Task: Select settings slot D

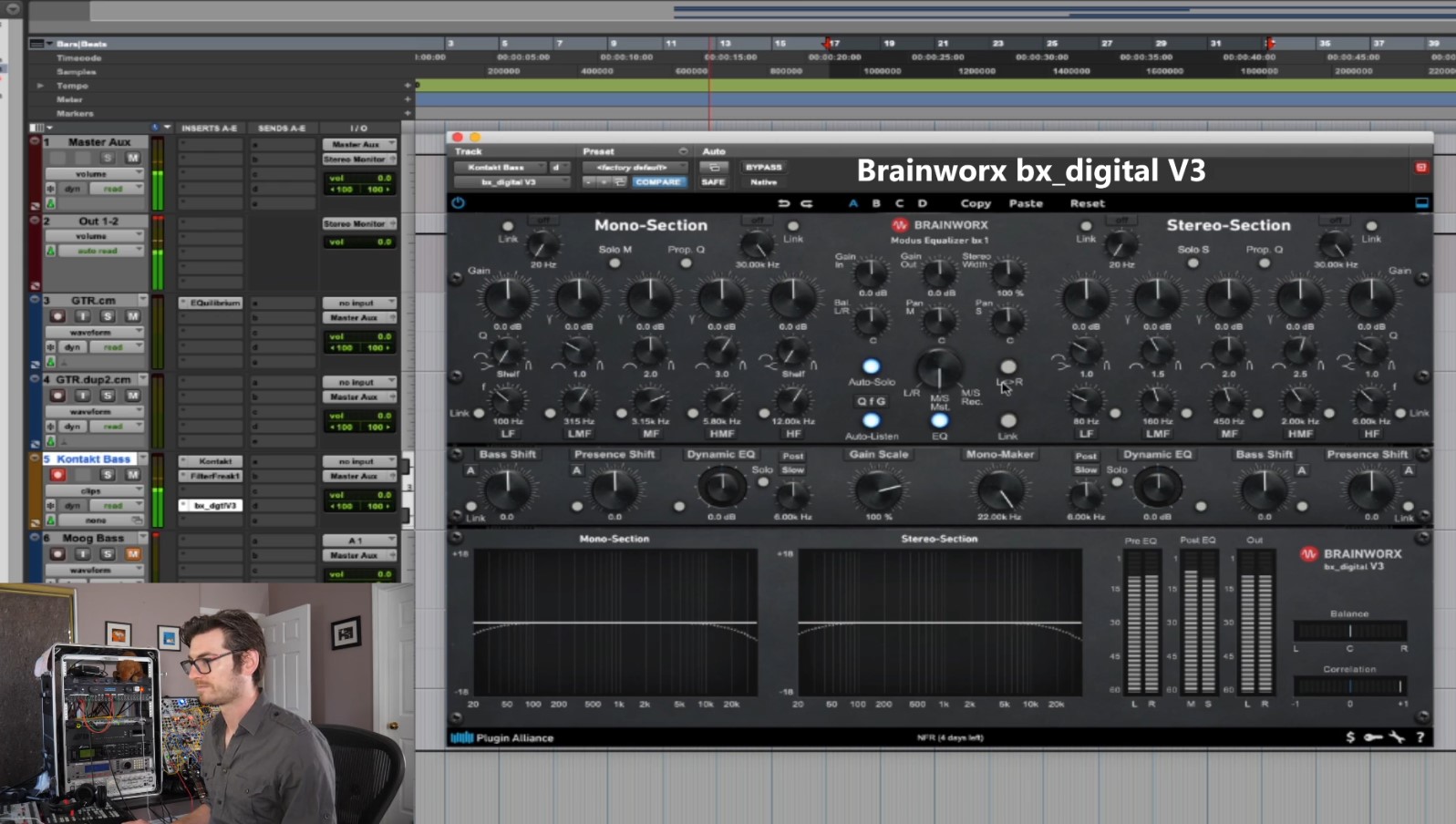Action: click(x=922, y=203)
